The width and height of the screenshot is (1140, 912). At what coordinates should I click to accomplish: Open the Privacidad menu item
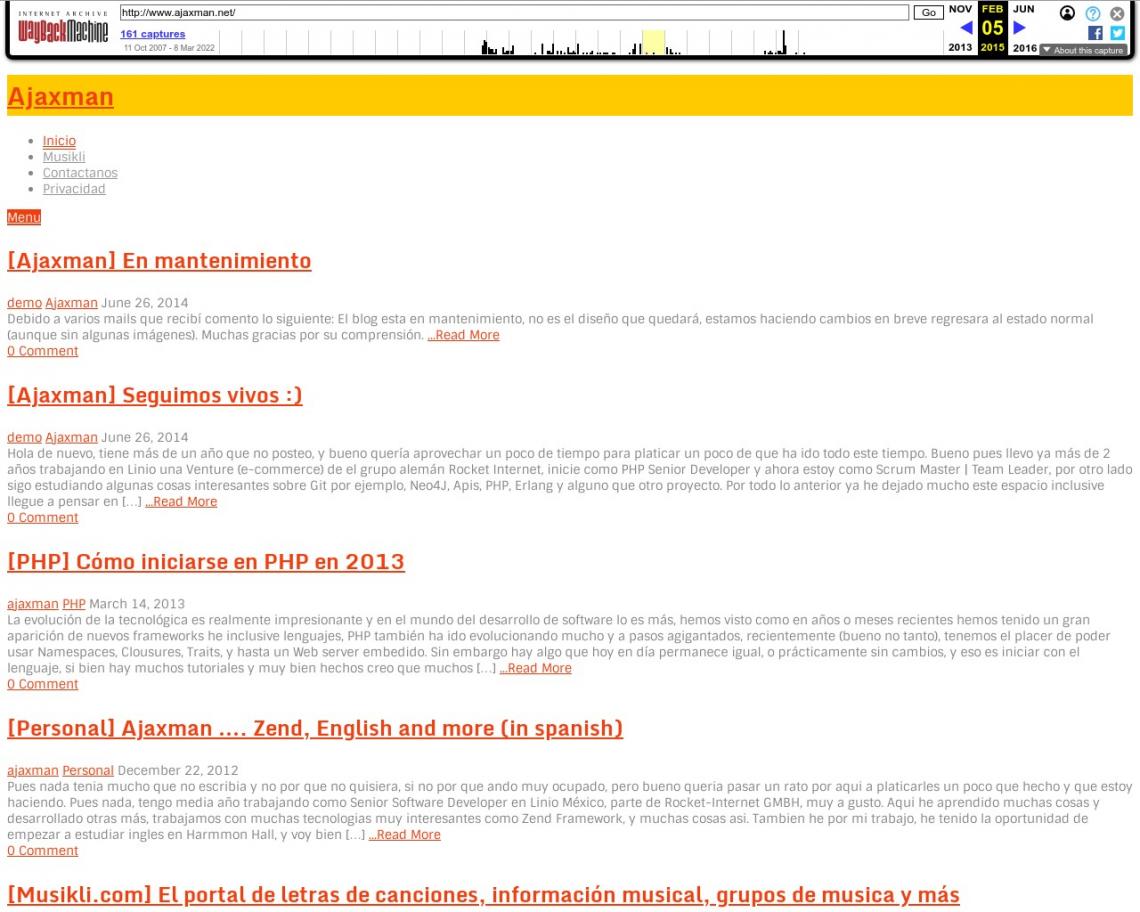(74, 189)
